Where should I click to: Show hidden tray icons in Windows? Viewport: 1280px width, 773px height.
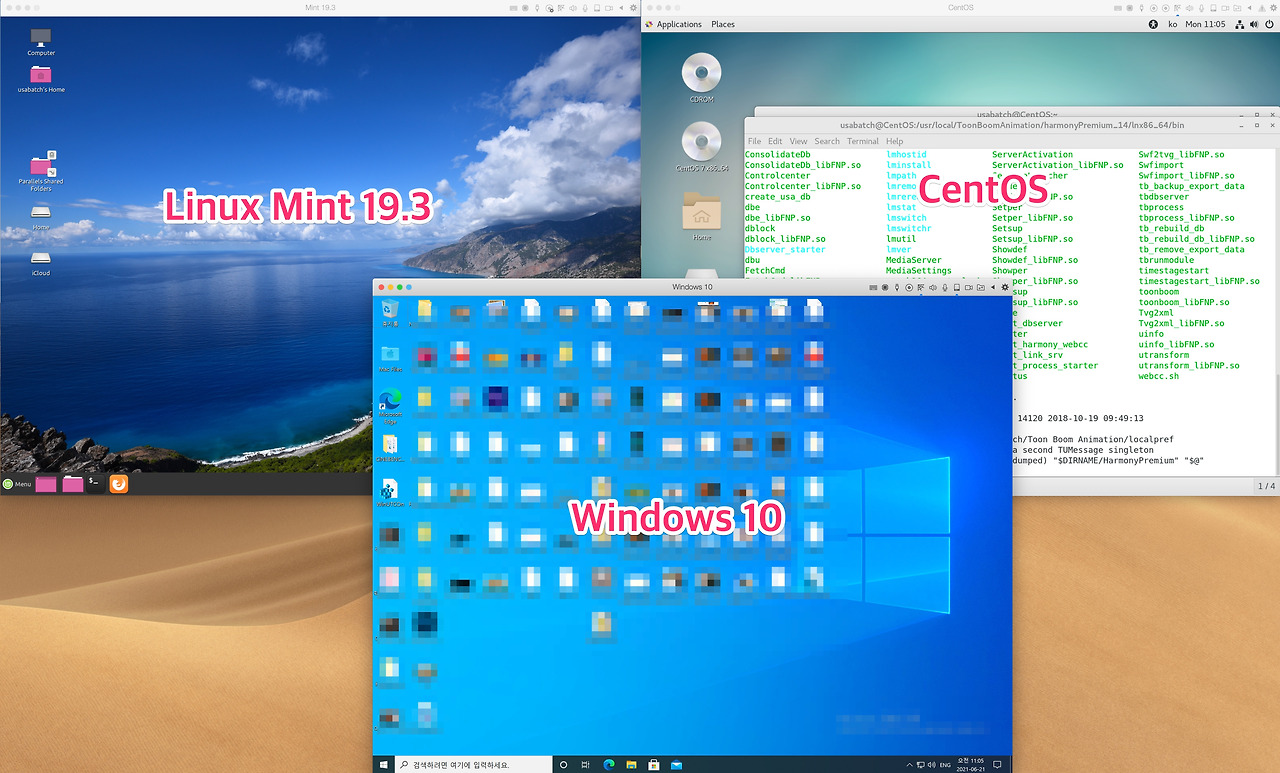click(x=910, y=764)
